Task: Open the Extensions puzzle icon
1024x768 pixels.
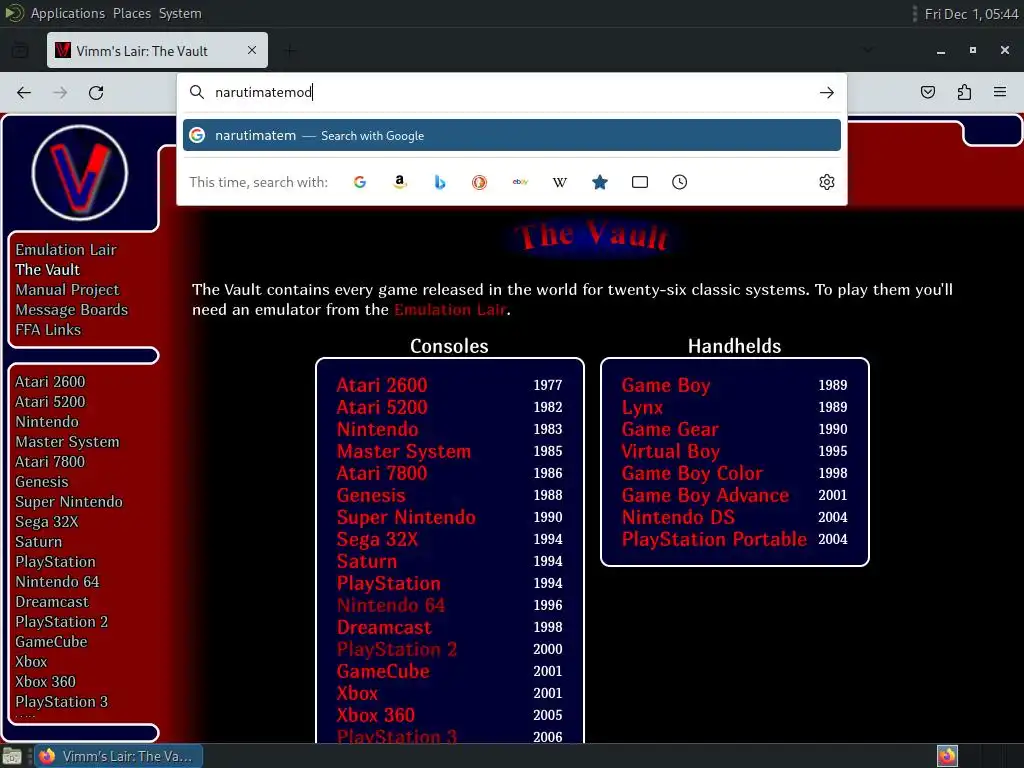Action: click(x=964, y=92)
